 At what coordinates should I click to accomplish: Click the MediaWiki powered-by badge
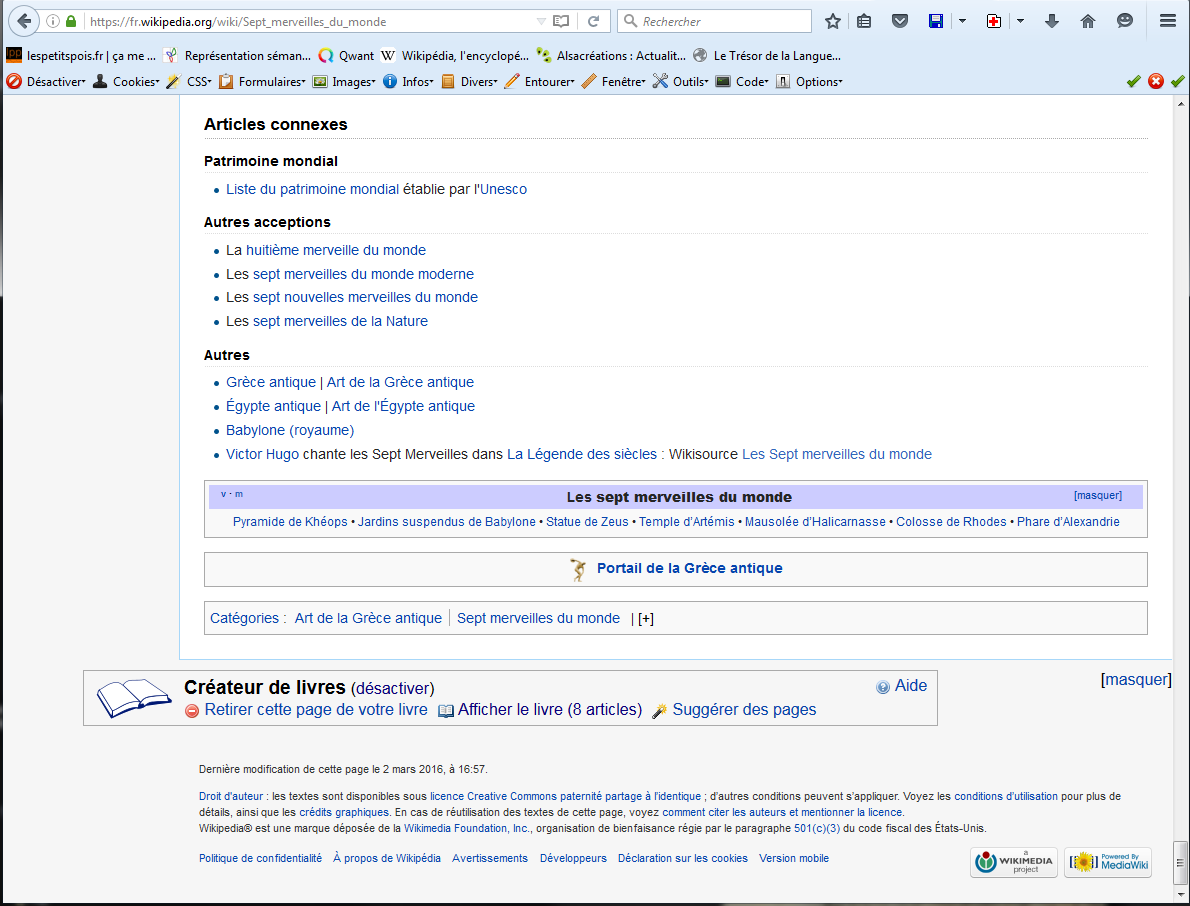tap(1107, 862)
